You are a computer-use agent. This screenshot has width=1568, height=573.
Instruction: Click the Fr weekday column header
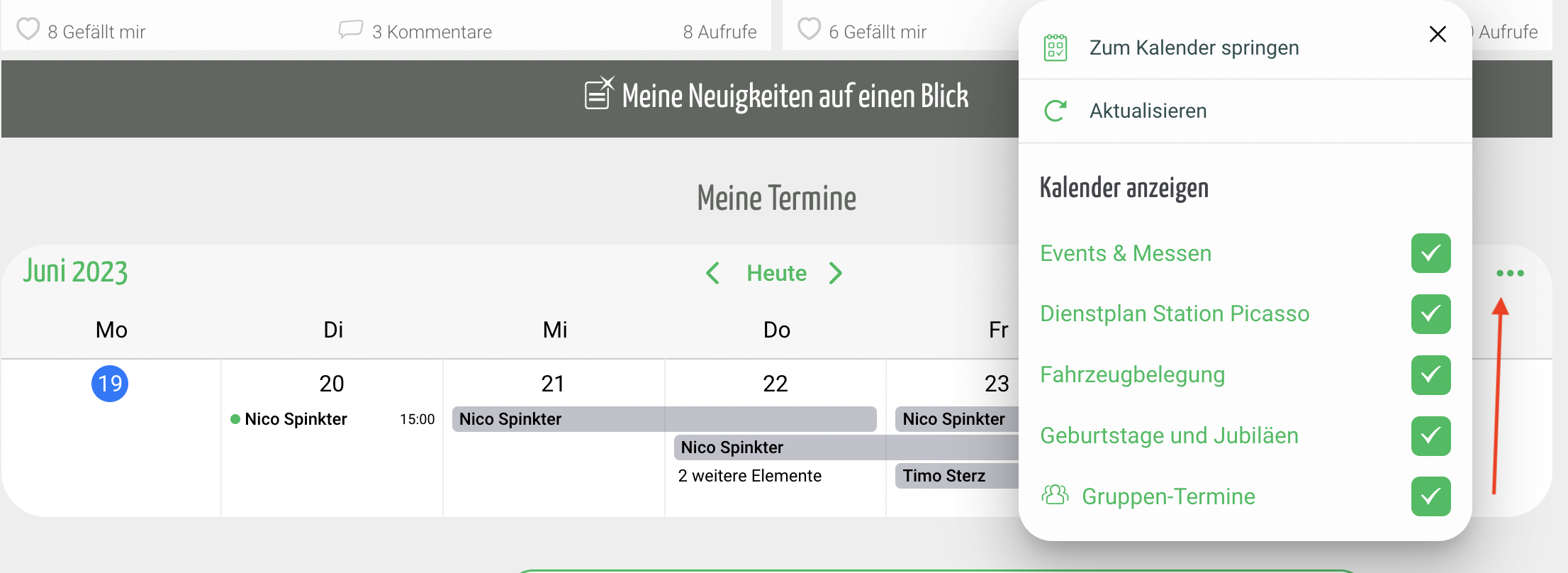point(998,330)
